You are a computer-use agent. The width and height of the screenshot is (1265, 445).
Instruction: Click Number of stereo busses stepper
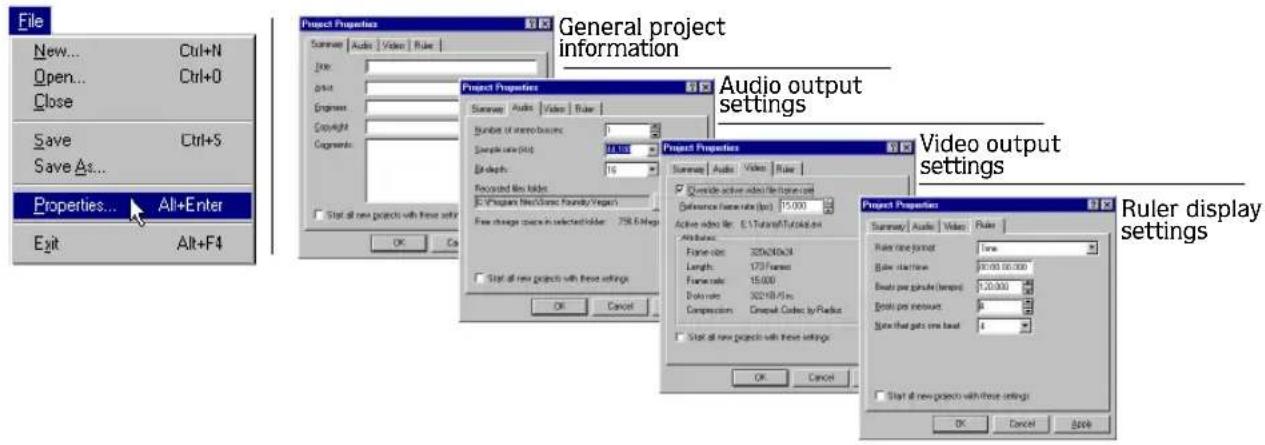click(x=655, y=129)
